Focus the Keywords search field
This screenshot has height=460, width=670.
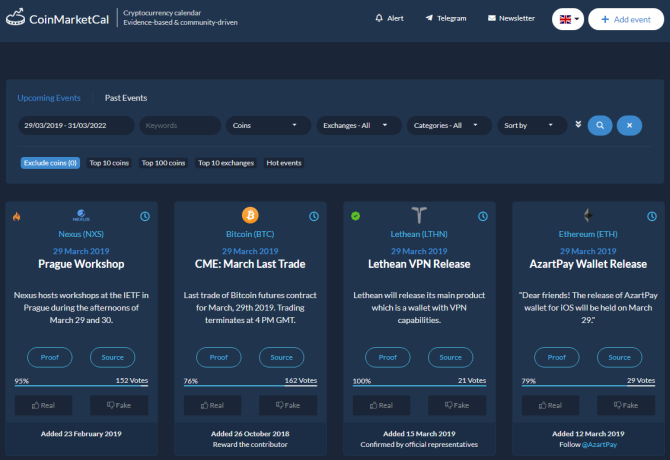coord(180,126)
